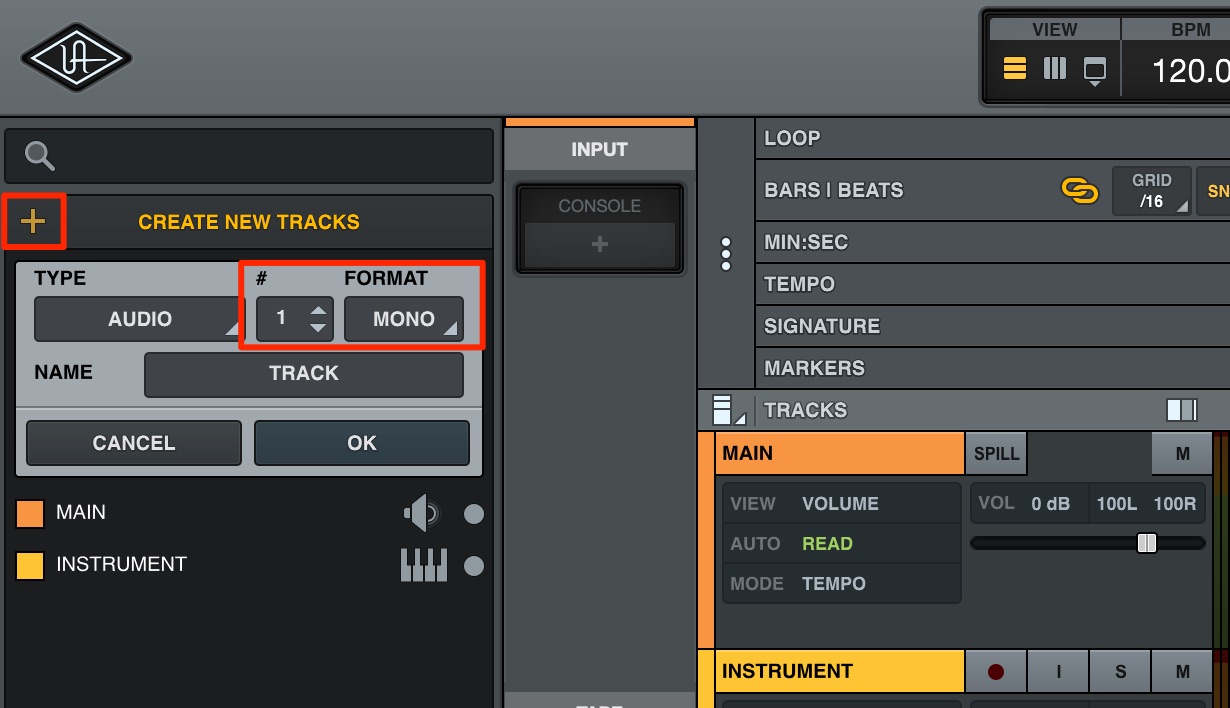This screenshot has width=1230, height=708.
Task: Click the plus icon beside Create New Tracks
Action: (x=33, y=221)
